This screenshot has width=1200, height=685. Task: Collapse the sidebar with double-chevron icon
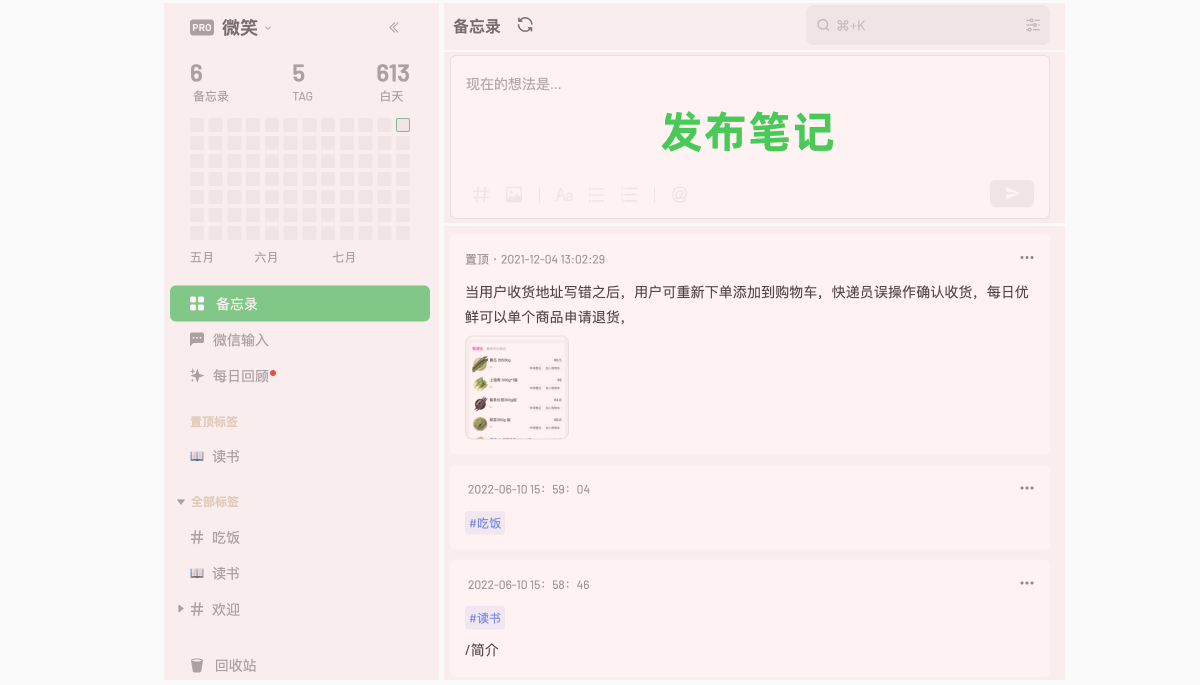394,28
